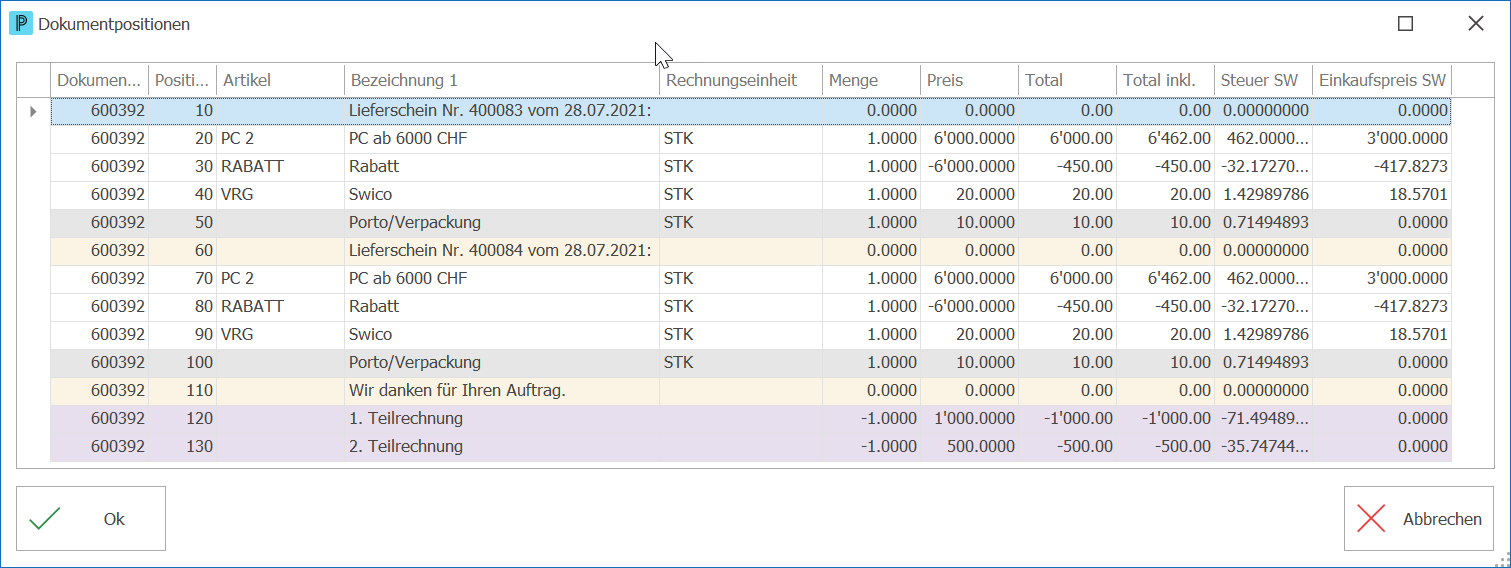Click the Total column header
1511x568 pixels.
pos(1068,80)
